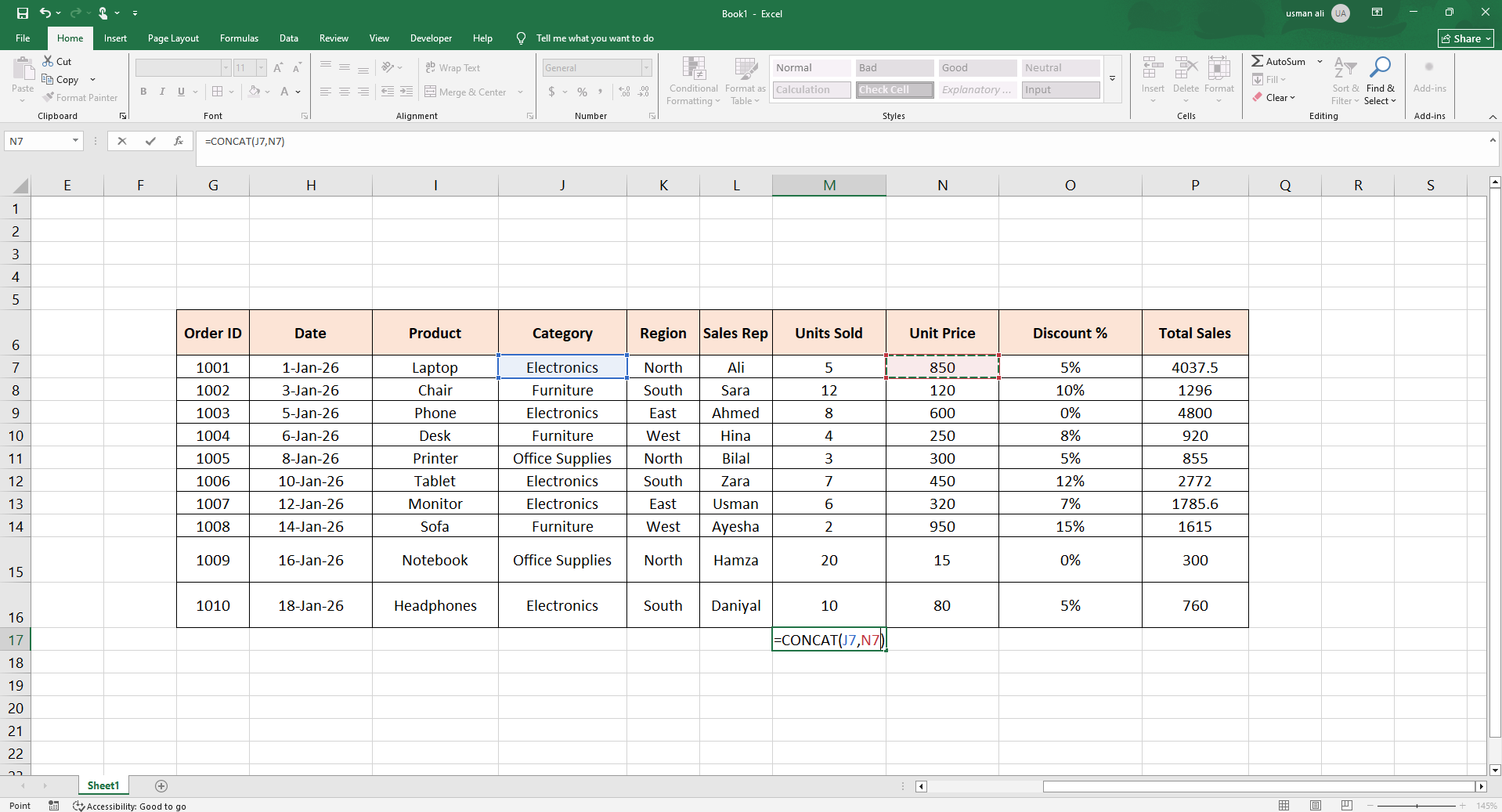Open the Fill dropdown
1502x812 pixels.
[x=1269, y=79]
